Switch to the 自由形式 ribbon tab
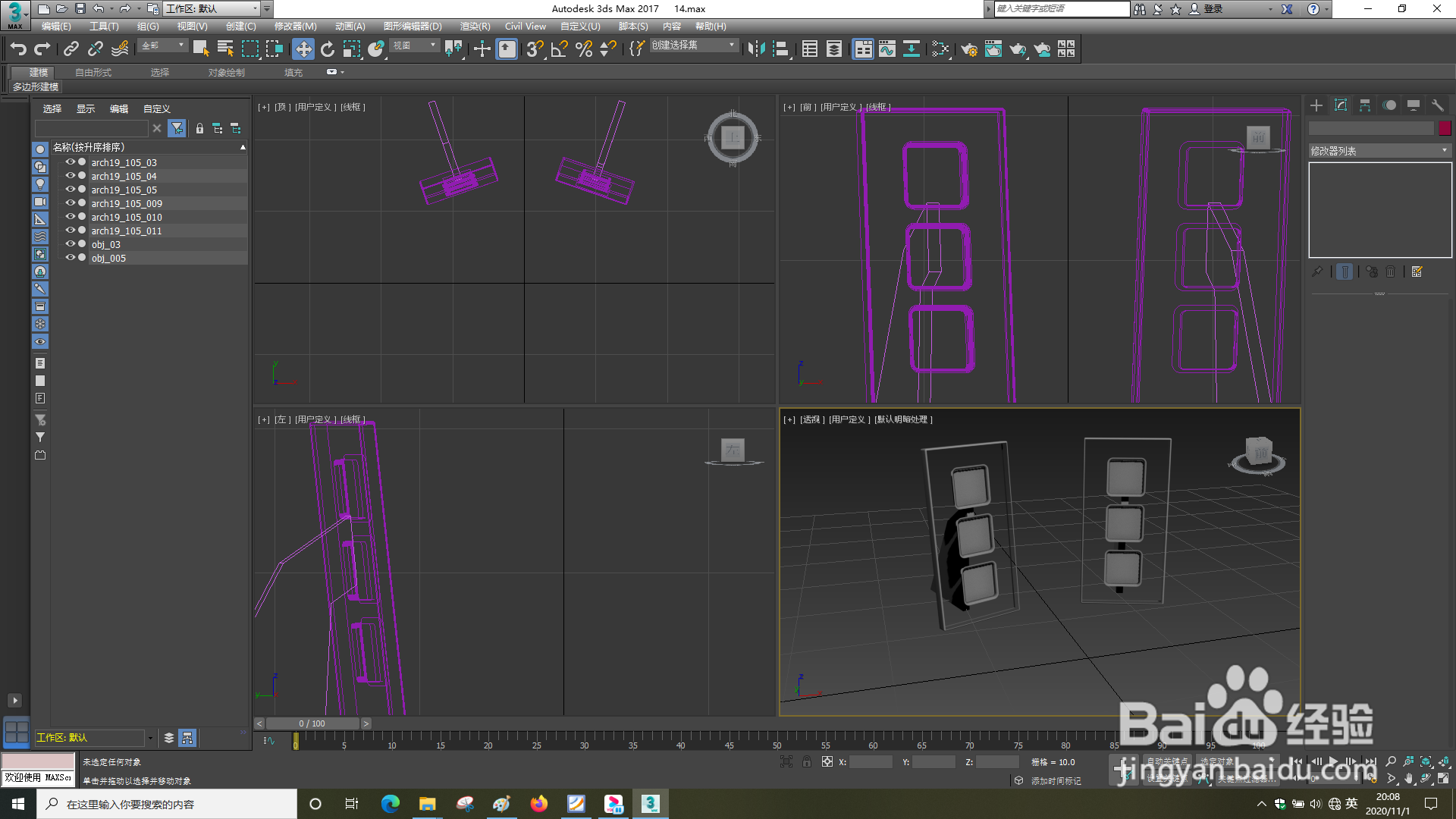This screenshot has height=819, width=1456. [93, 72]
